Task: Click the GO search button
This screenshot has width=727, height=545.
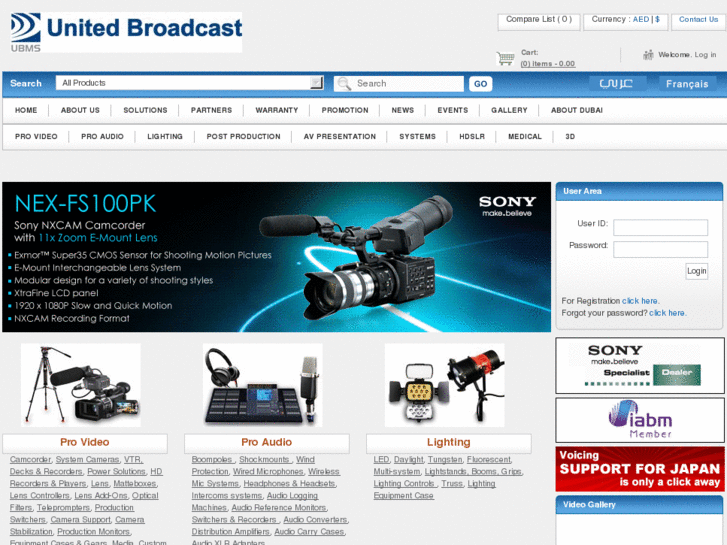Action: 480,84
